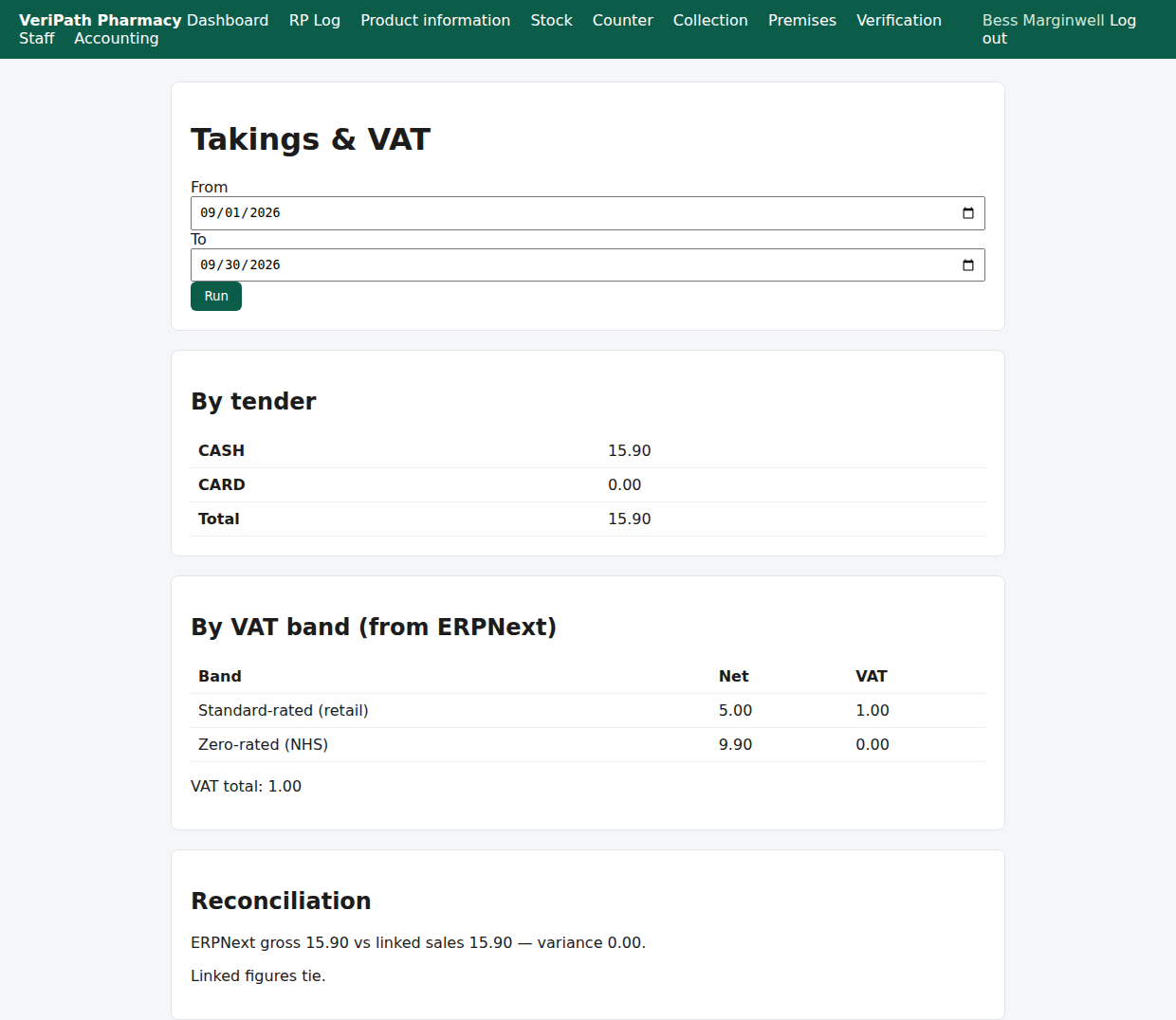
Task: Select the CASH tender row label
Action: (222, 451)
